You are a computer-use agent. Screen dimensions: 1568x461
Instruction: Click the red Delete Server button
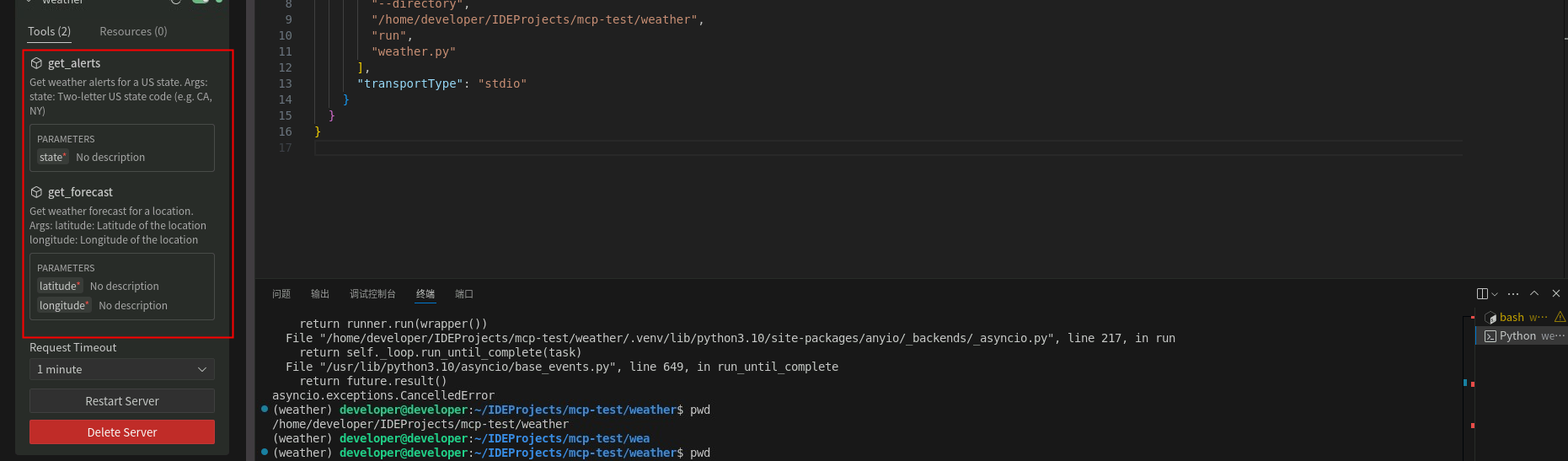coord(122,432)
